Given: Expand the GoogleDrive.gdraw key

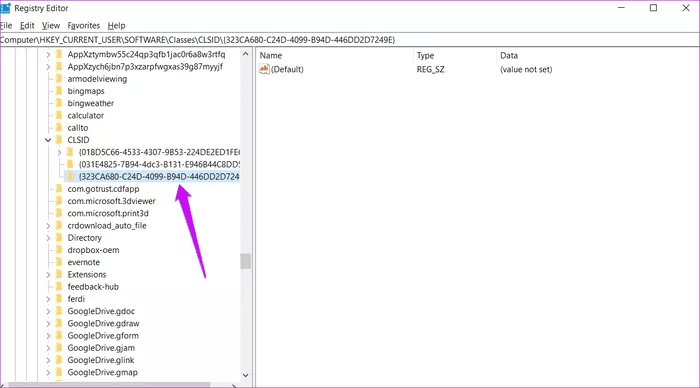Looking at the screenshot, I should coord(48,324).
